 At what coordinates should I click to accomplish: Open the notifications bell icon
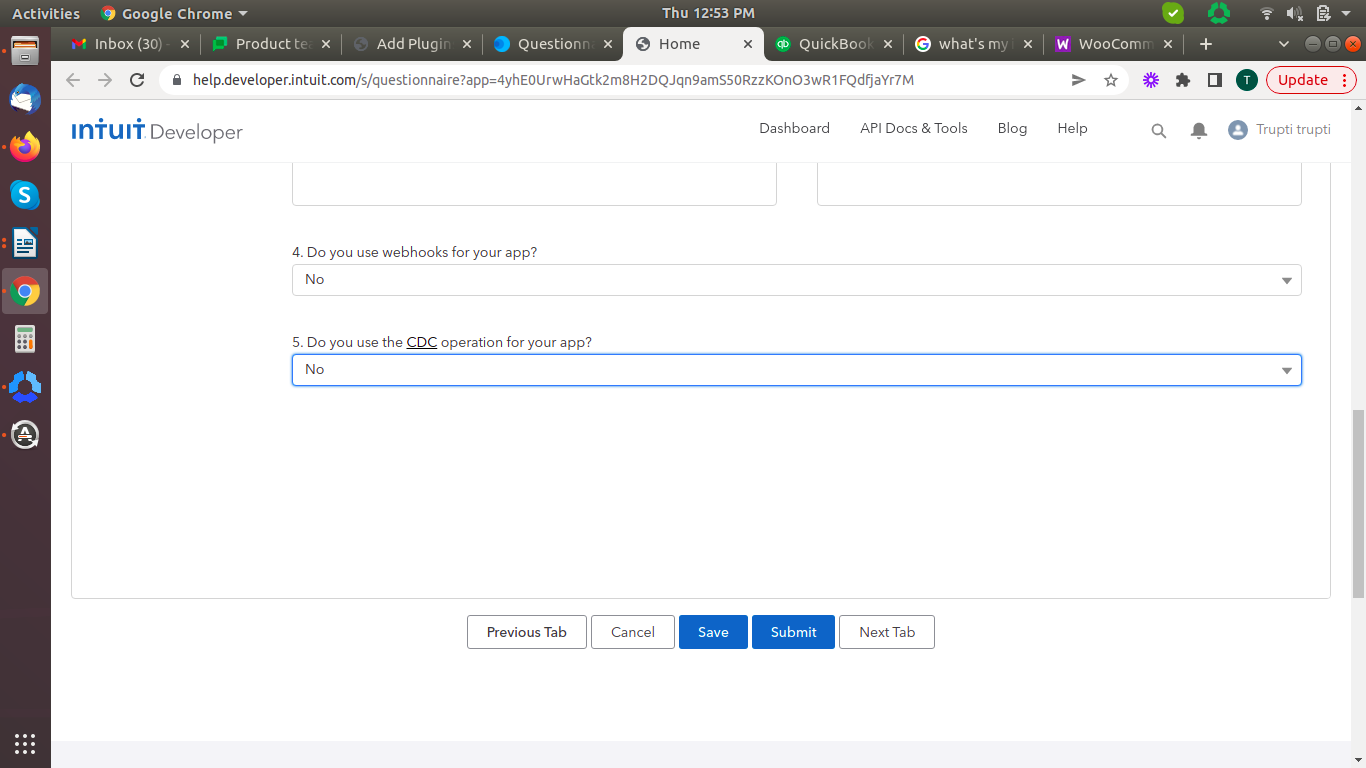pyautogui.click(x=1199, y=130)
